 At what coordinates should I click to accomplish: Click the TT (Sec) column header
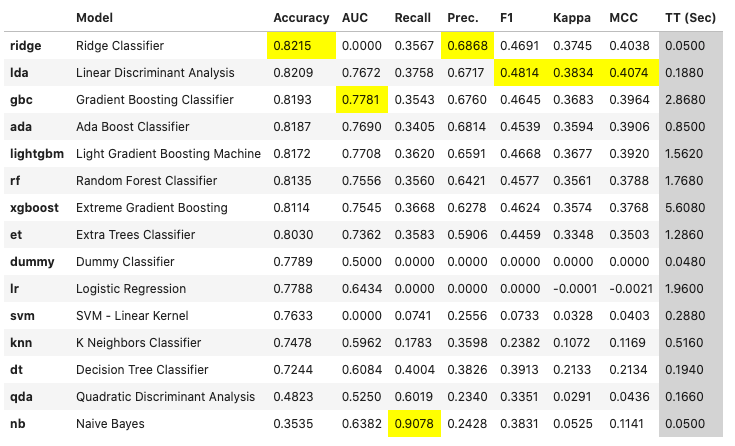[690, 18]
